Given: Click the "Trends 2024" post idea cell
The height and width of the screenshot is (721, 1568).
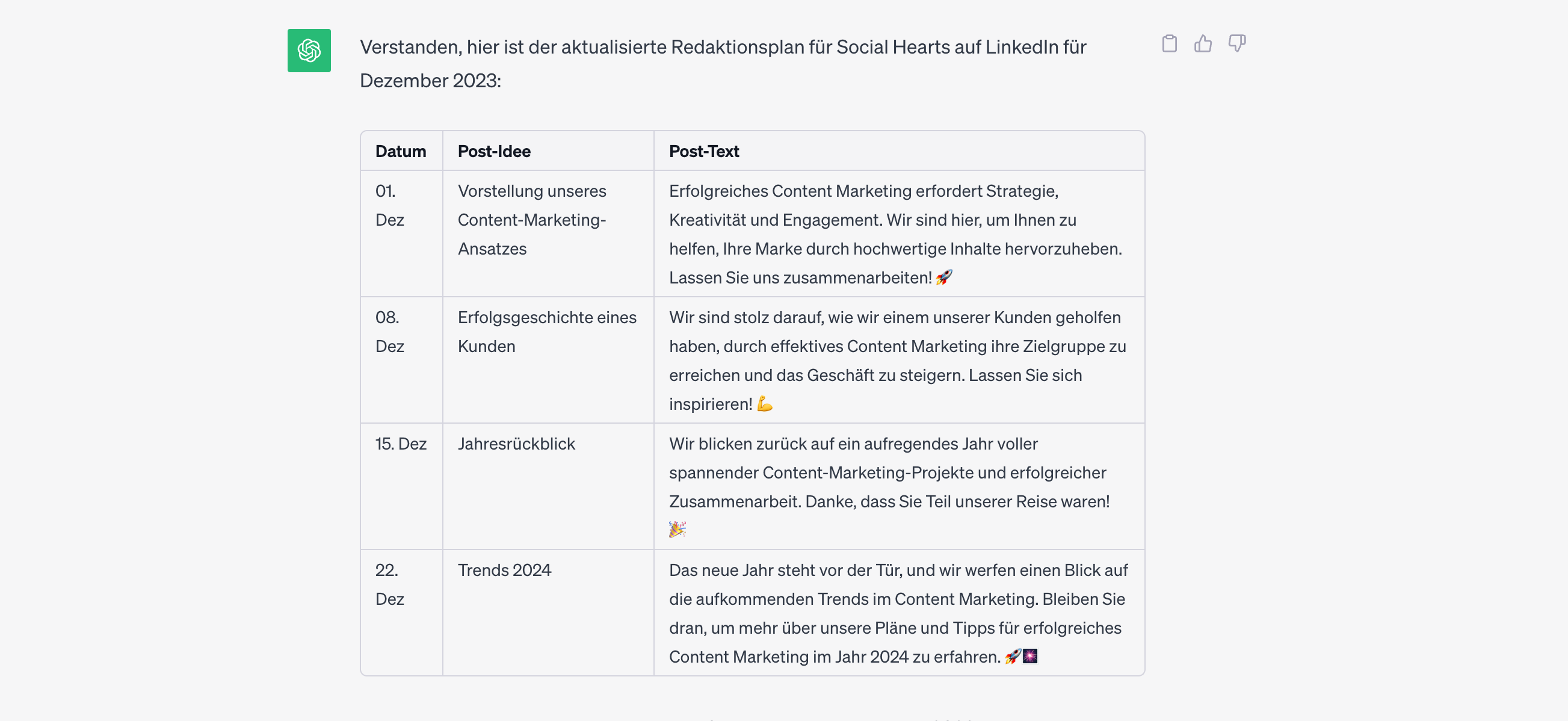Looking at the screenshot, I should 504,571.
